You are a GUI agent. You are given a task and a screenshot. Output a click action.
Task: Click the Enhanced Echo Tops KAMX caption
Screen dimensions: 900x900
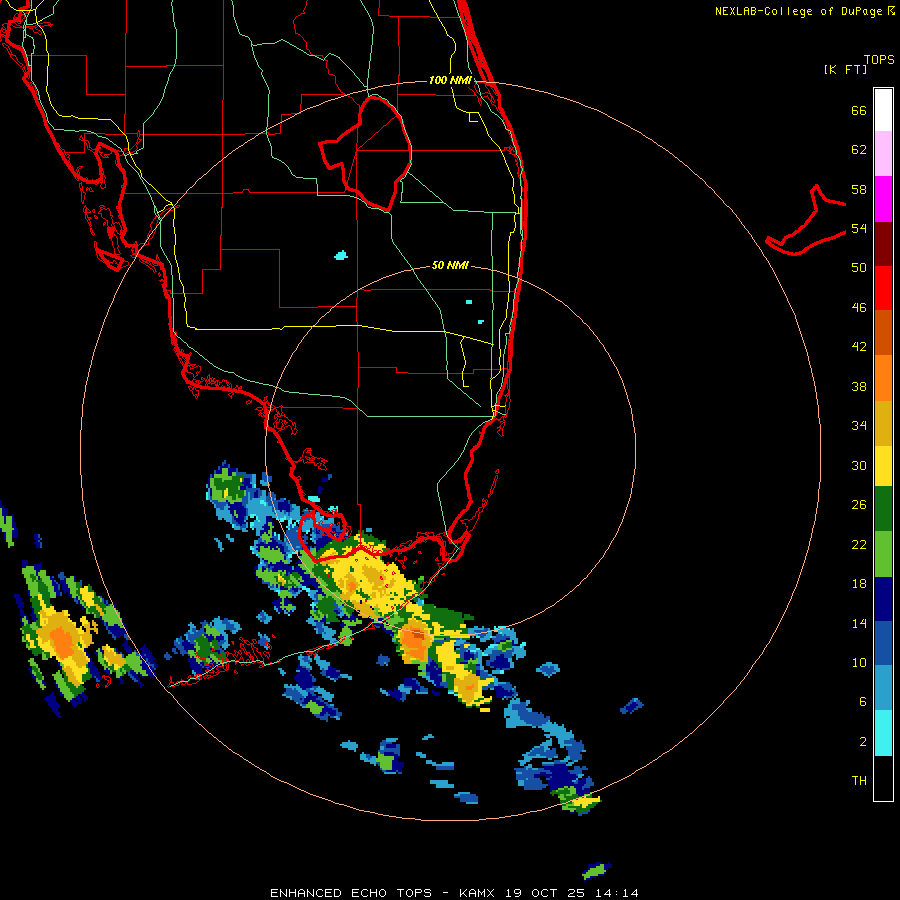(x=454, y=893)
